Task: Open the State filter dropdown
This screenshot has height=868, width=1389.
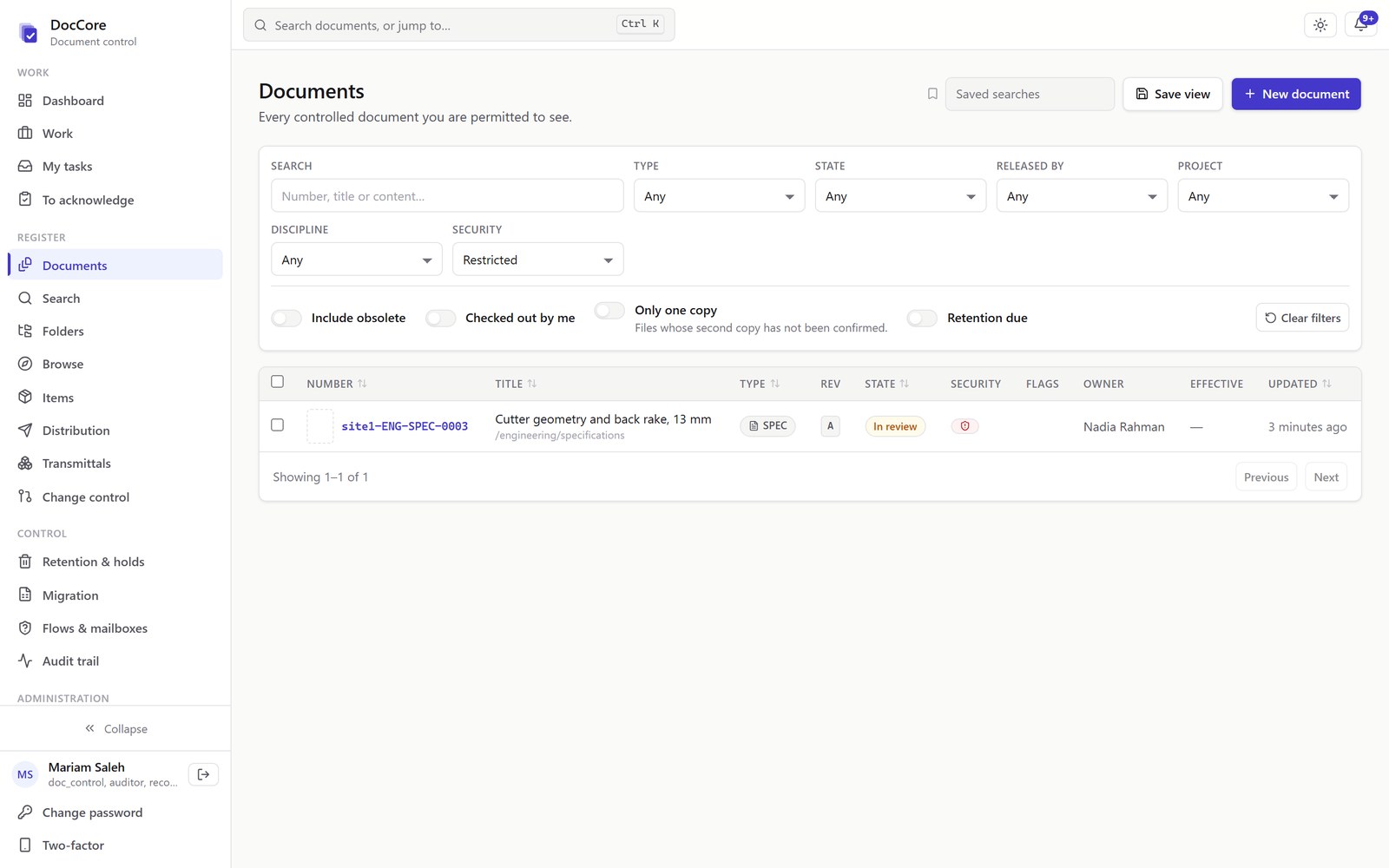Action: pos(900,196)
